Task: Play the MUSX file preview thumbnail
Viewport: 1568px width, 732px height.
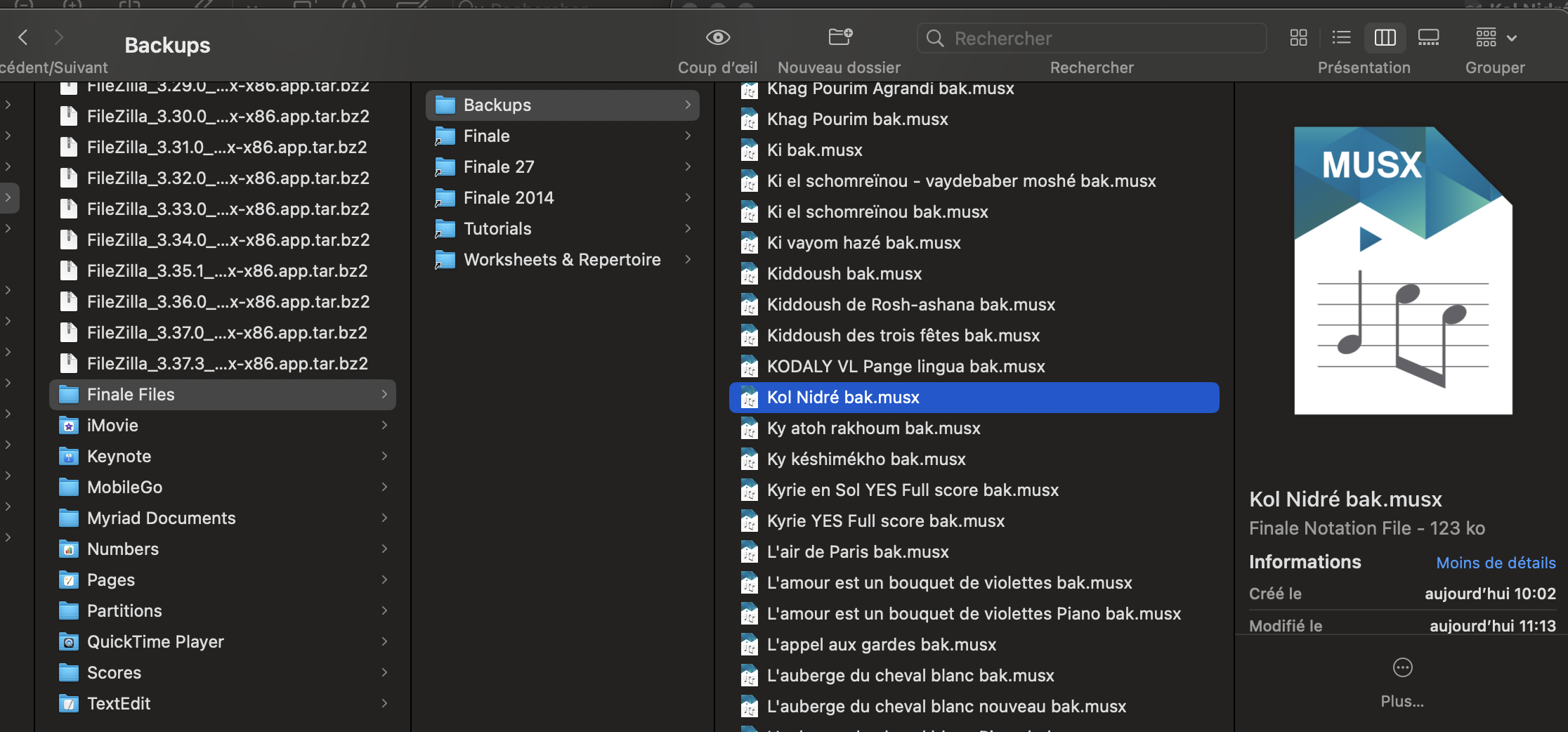Action: coord(1369,240)
